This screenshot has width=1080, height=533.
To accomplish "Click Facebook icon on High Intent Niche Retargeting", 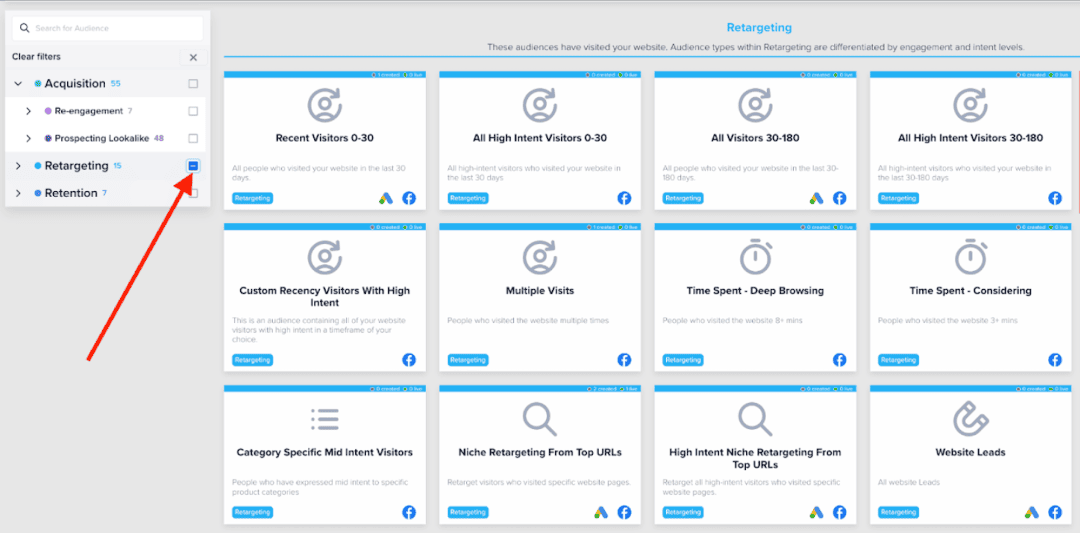I will point(840,512).
